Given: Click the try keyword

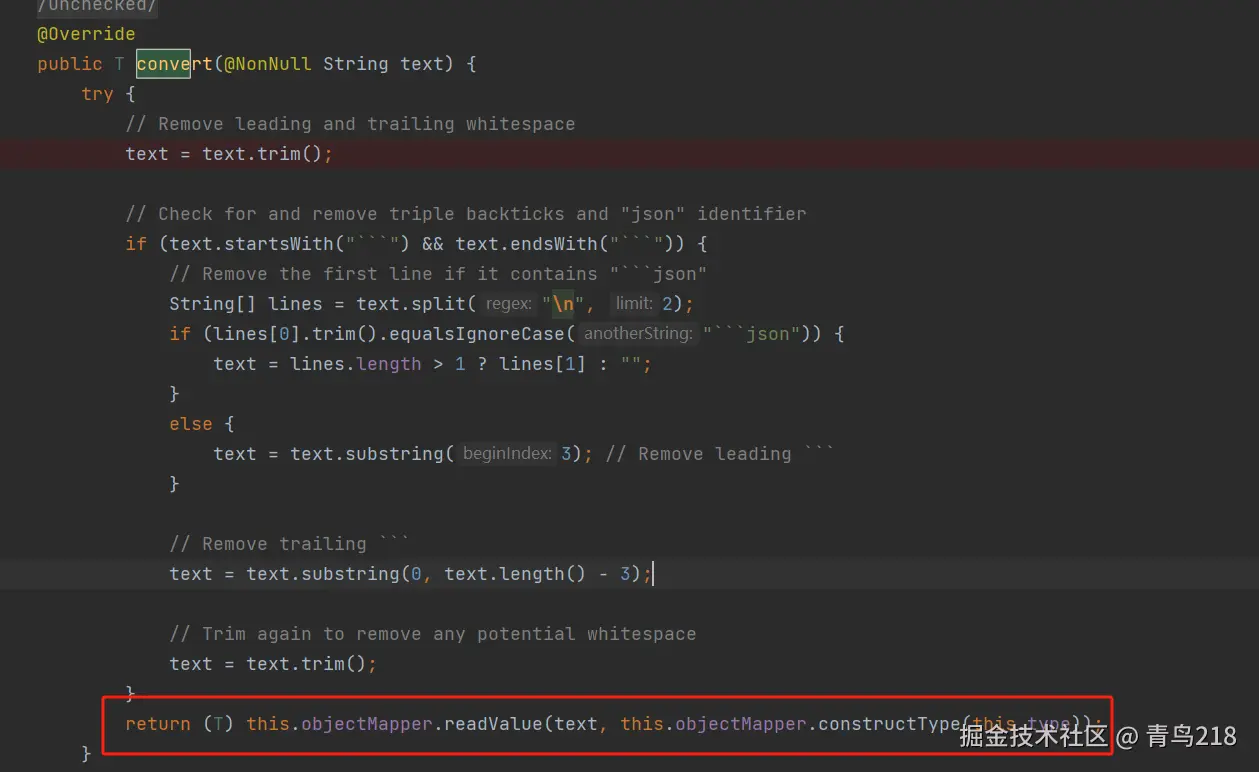Looking at the screenshot, I should coord(97,94).
